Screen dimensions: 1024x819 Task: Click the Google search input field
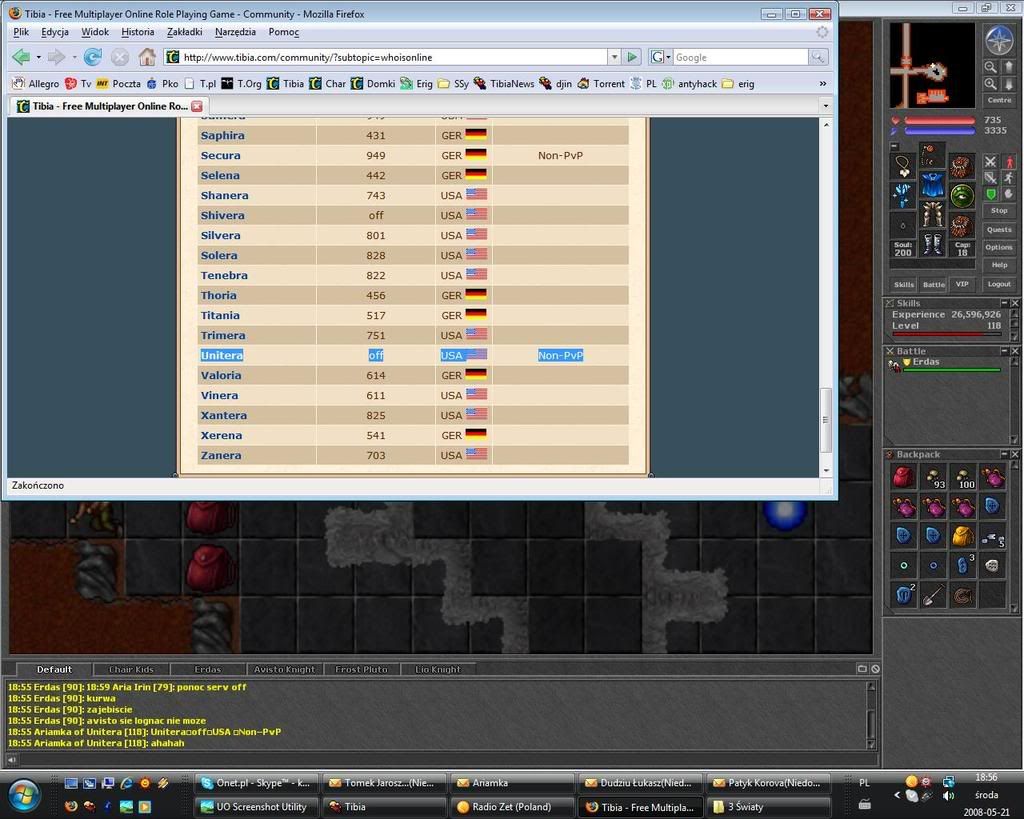pos(741,57)
